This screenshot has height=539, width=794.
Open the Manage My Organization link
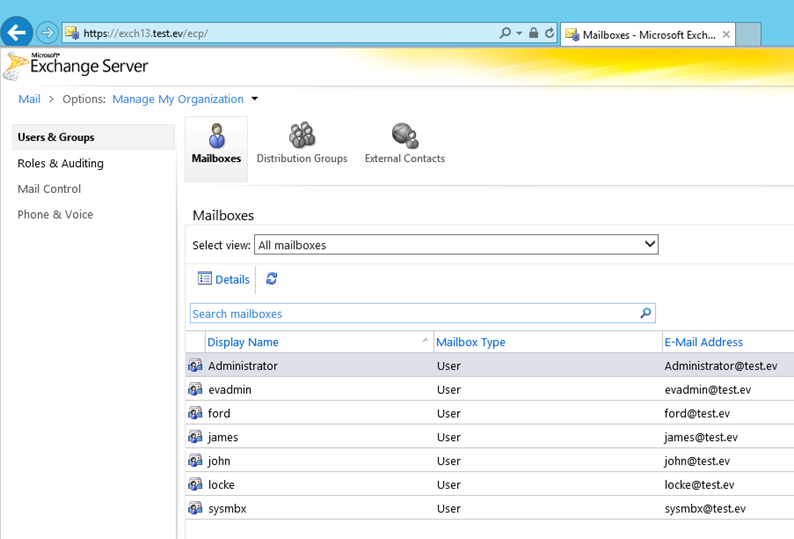[x=178, y=99]
